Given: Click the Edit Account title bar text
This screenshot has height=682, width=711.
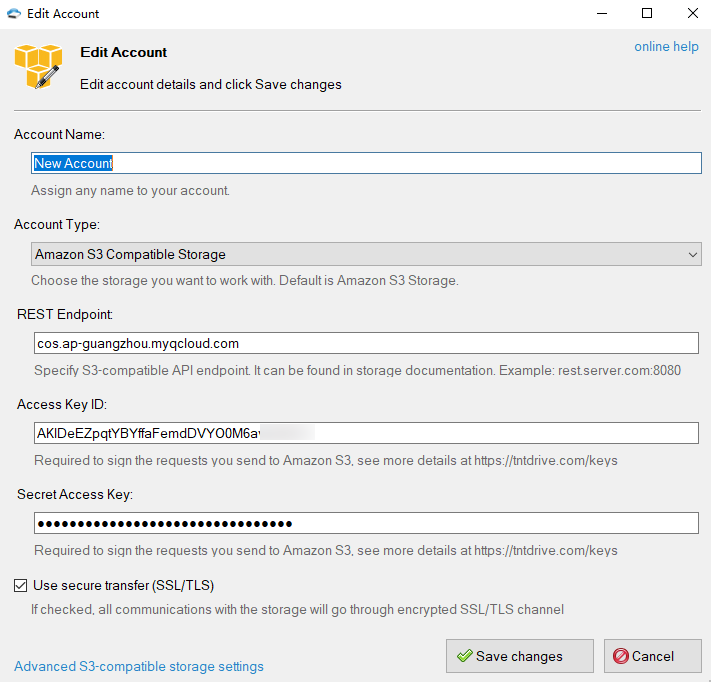Looking at the screenshot, I should point(64,14).
